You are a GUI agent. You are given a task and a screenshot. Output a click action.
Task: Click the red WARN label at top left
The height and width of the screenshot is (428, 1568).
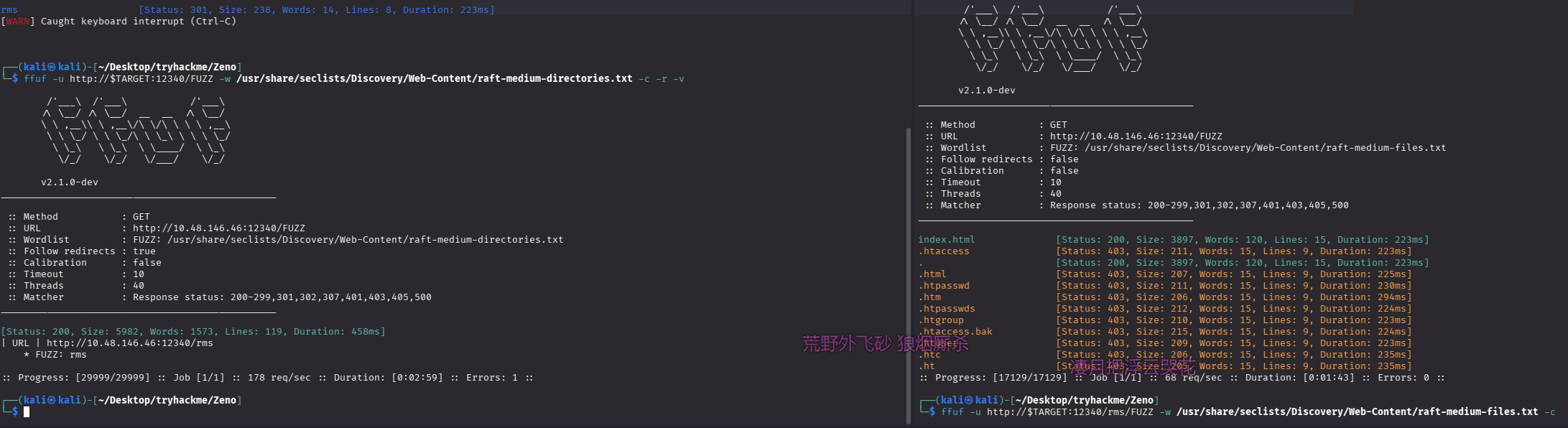pos(18,22)
